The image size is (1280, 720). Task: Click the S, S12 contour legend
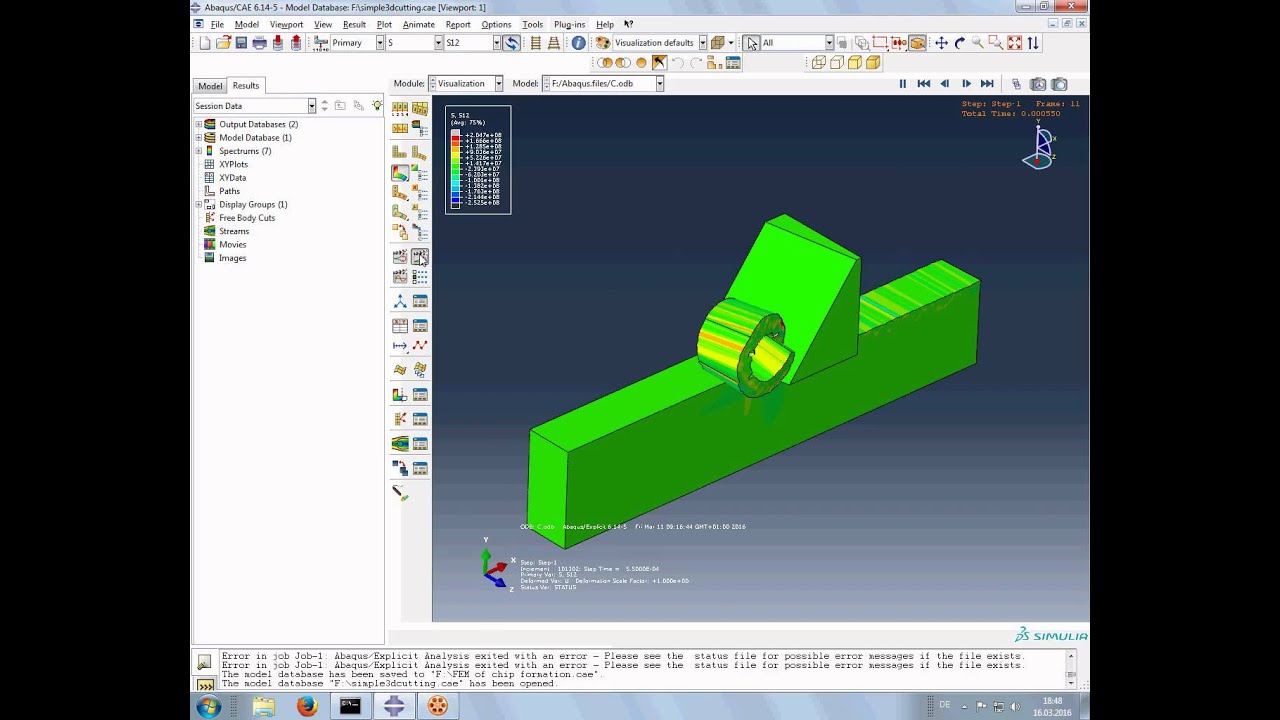pos(478,159)
